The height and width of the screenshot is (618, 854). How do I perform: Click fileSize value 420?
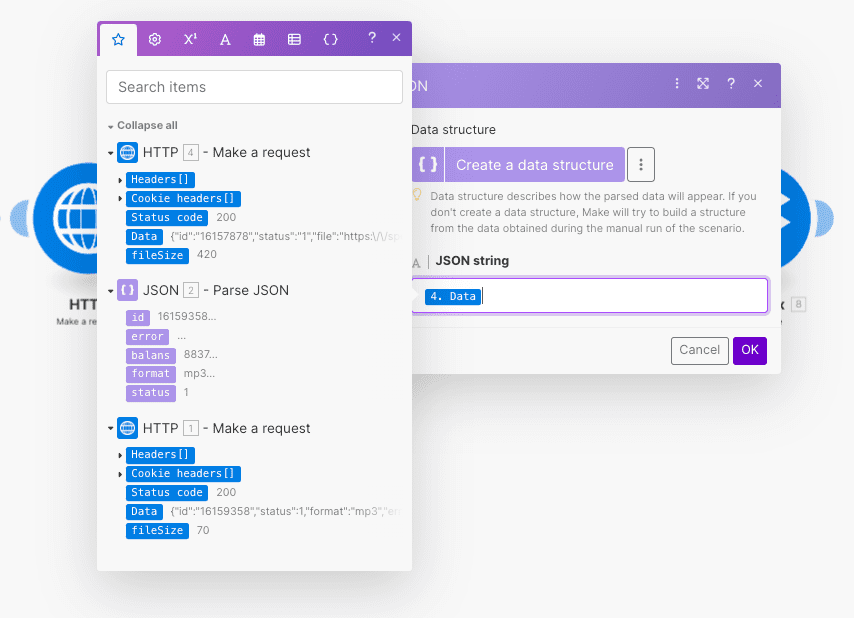pyautogui.click(x=207, y=255)
